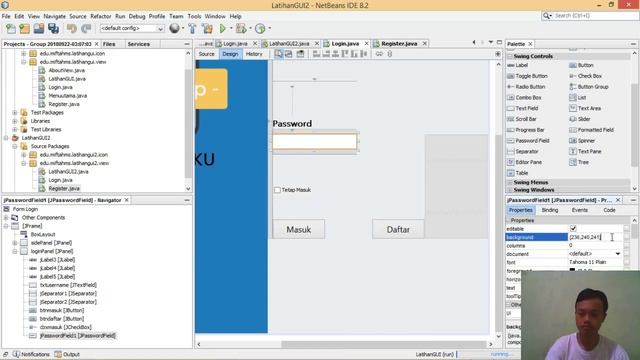
Task: Select the Selection Mode designer icon
Action: [279, 54]
